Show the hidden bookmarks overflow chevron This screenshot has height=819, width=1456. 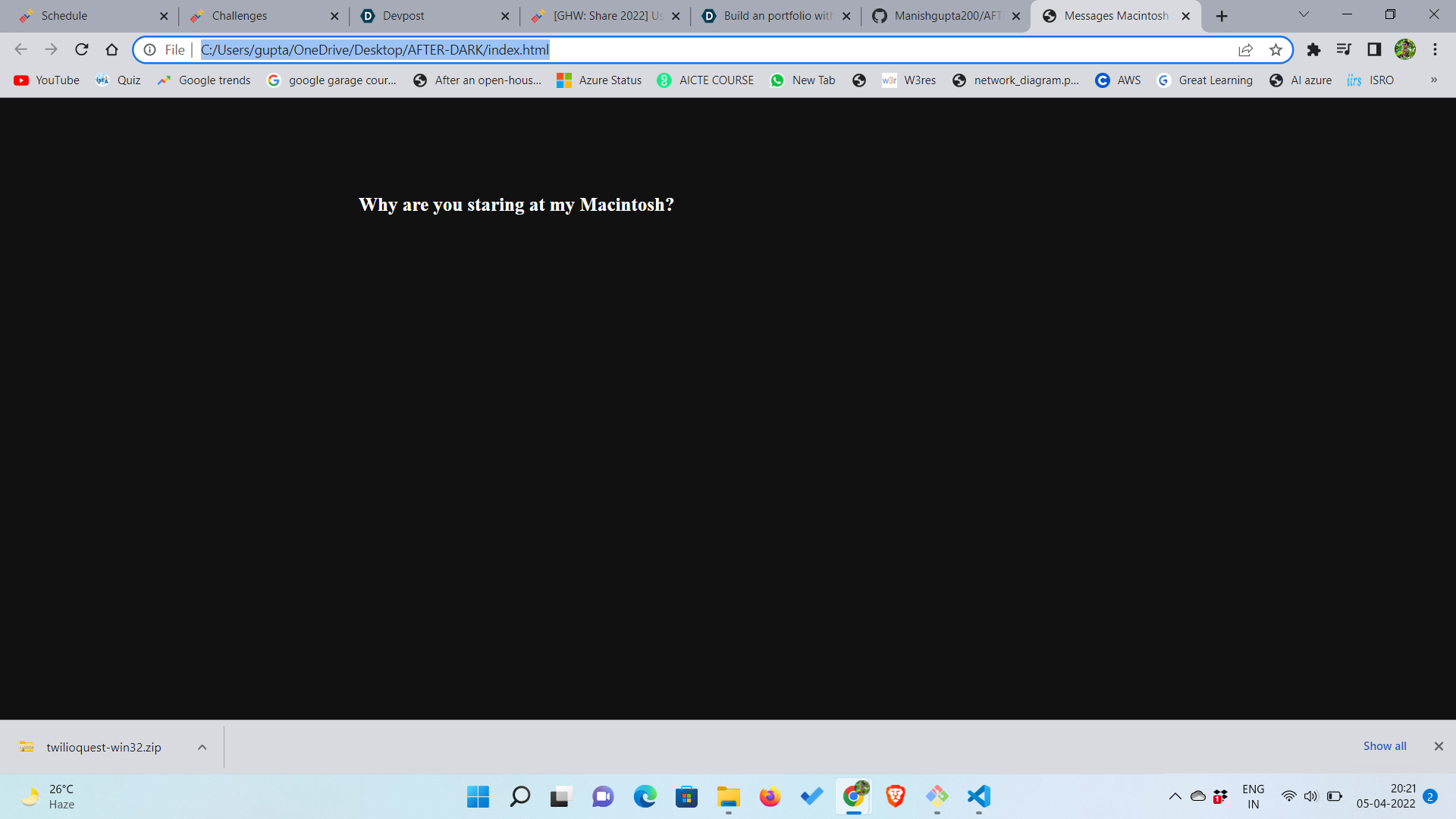[x=1433, y=80]
